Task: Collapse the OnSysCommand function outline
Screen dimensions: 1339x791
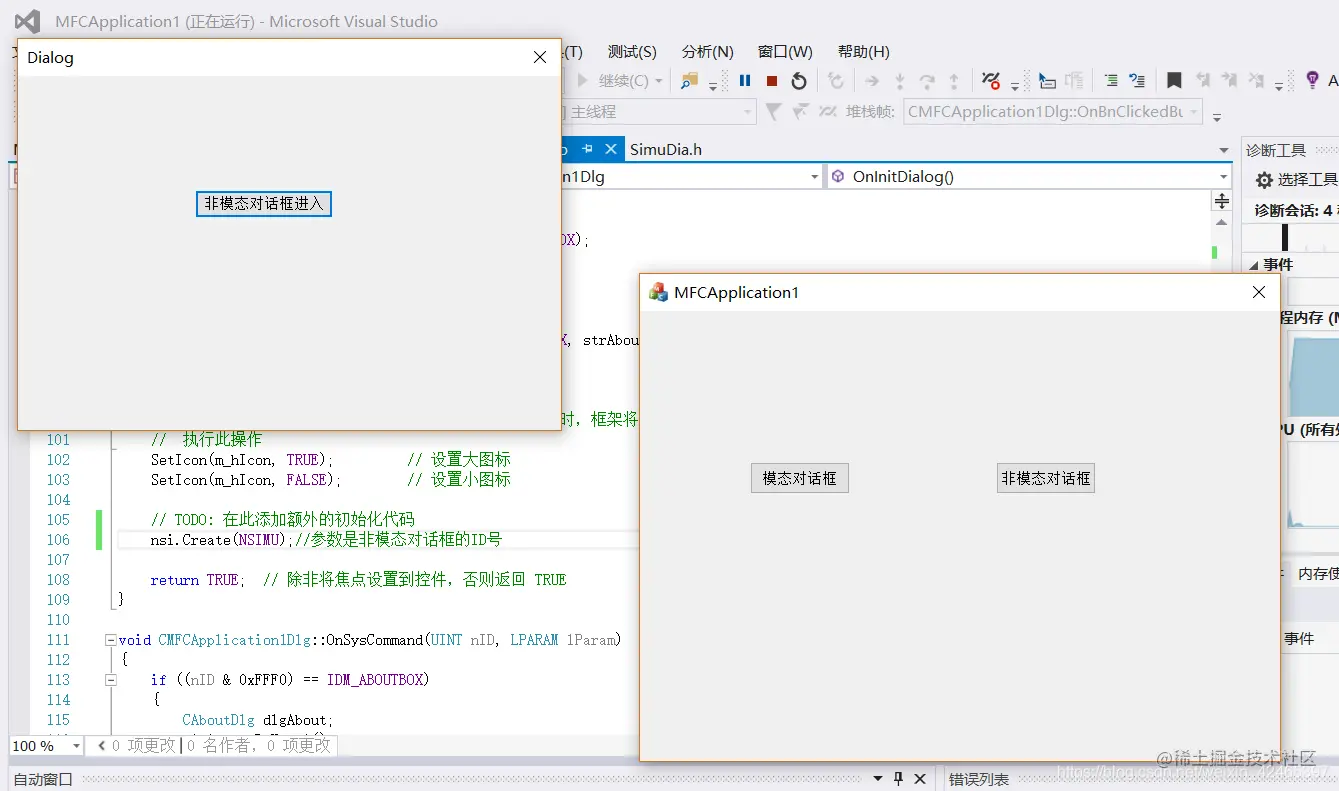Action: point(110,640)
